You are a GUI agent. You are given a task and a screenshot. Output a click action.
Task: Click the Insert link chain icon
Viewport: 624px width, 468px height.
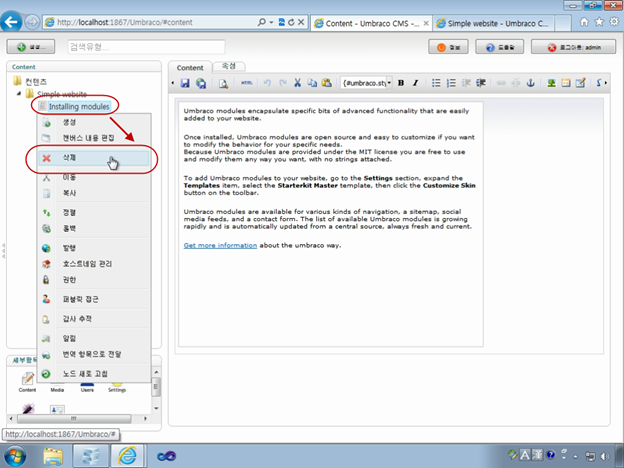(x=501, y=83)
